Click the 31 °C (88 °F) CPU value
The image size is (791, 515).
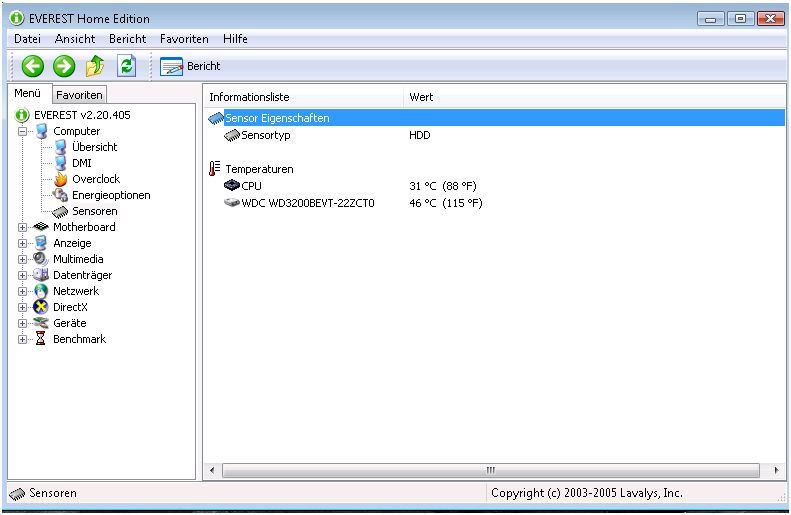click(x=442, y=186)
